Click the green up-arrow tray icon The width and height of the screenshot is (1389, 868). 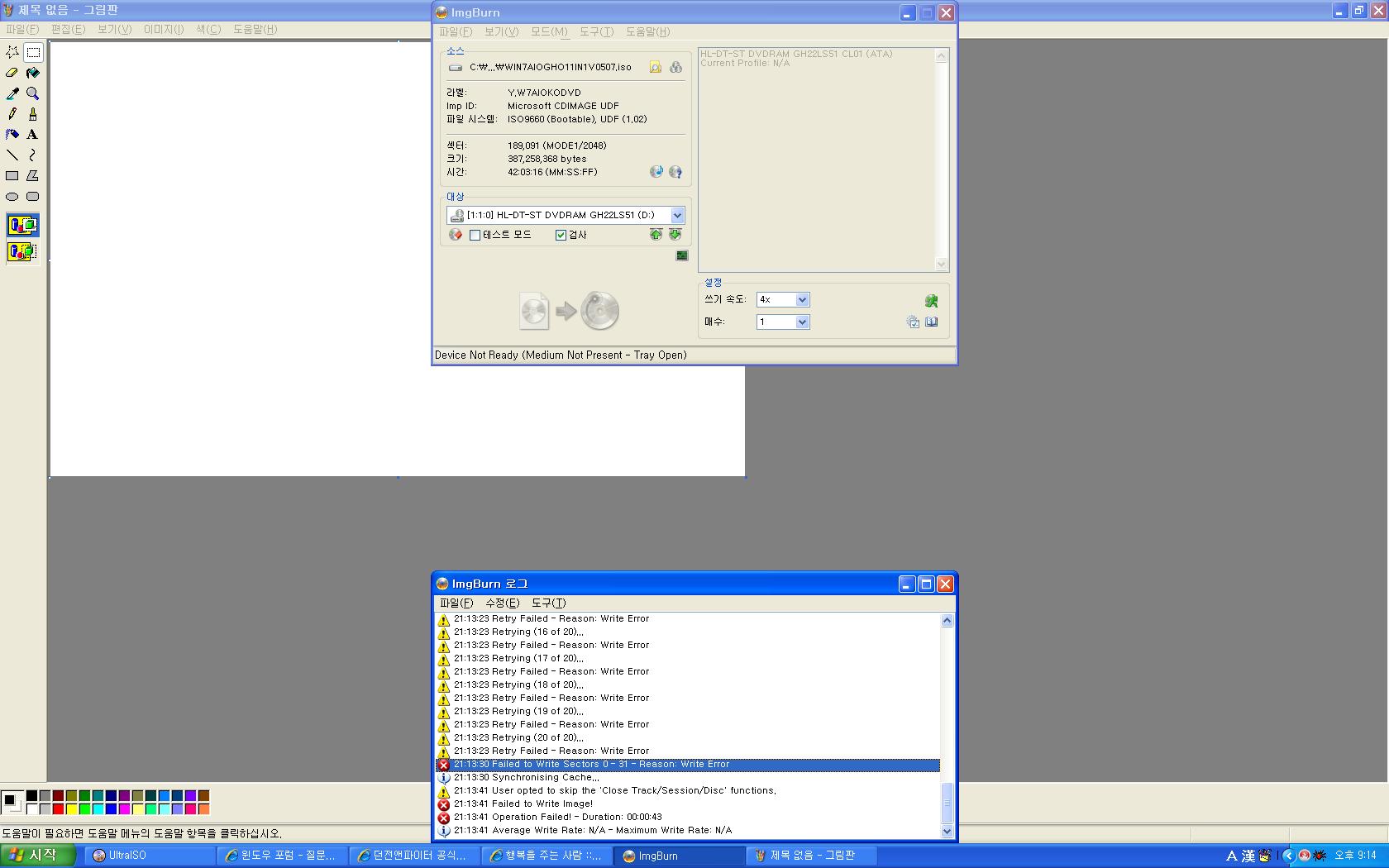tap(656, 235)
